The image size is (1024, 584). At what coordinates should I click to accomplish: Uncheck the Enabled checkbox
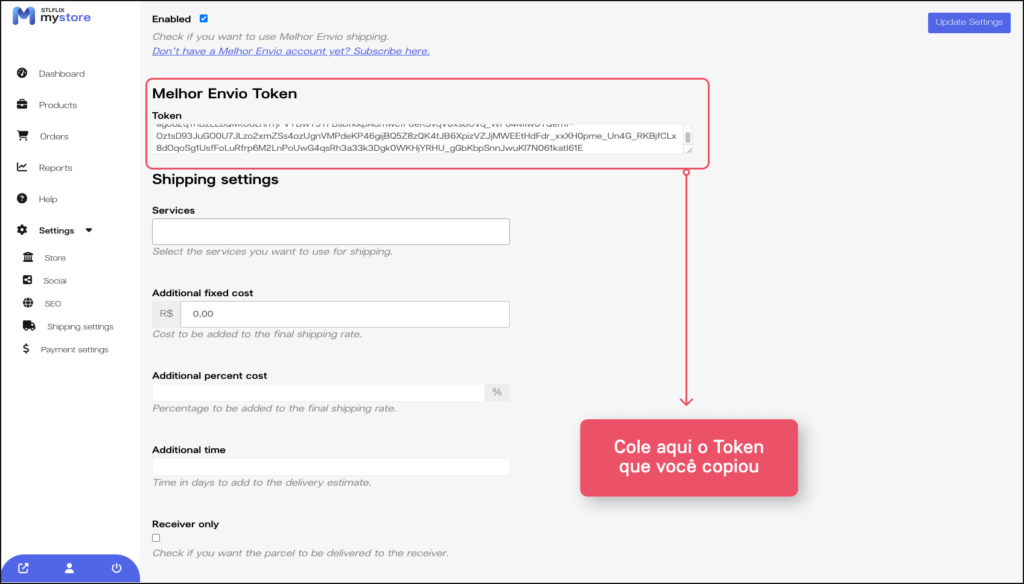[204, 19]
